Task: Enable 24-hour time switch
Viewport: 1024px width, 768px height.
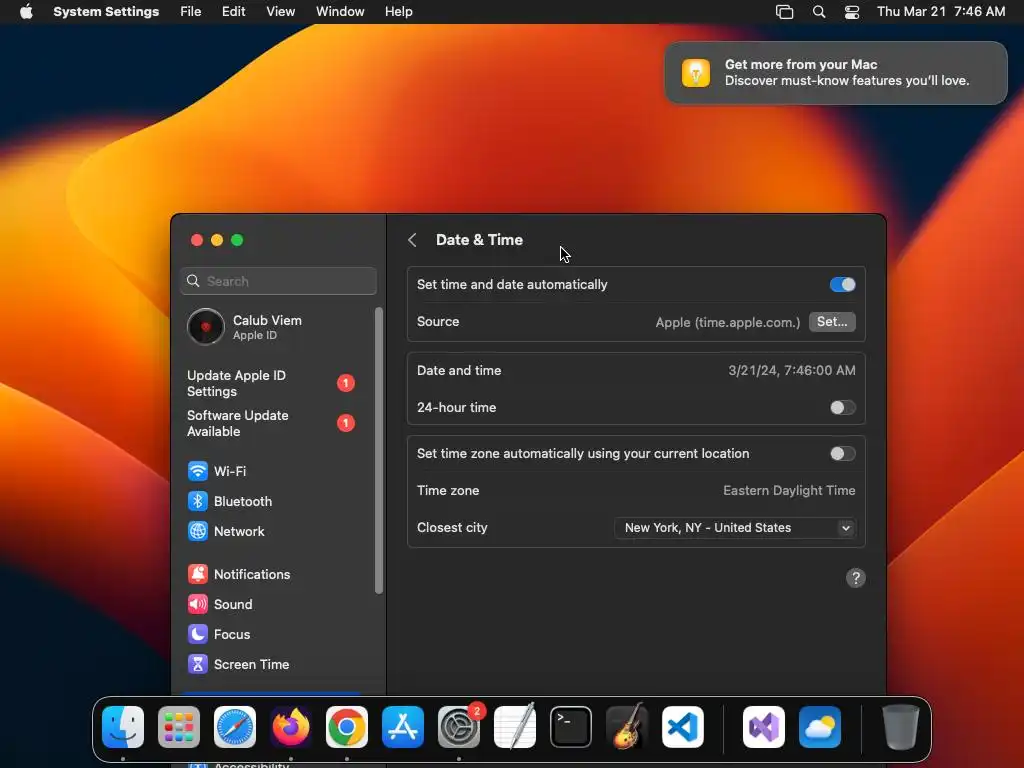Action: coord(842,408)
